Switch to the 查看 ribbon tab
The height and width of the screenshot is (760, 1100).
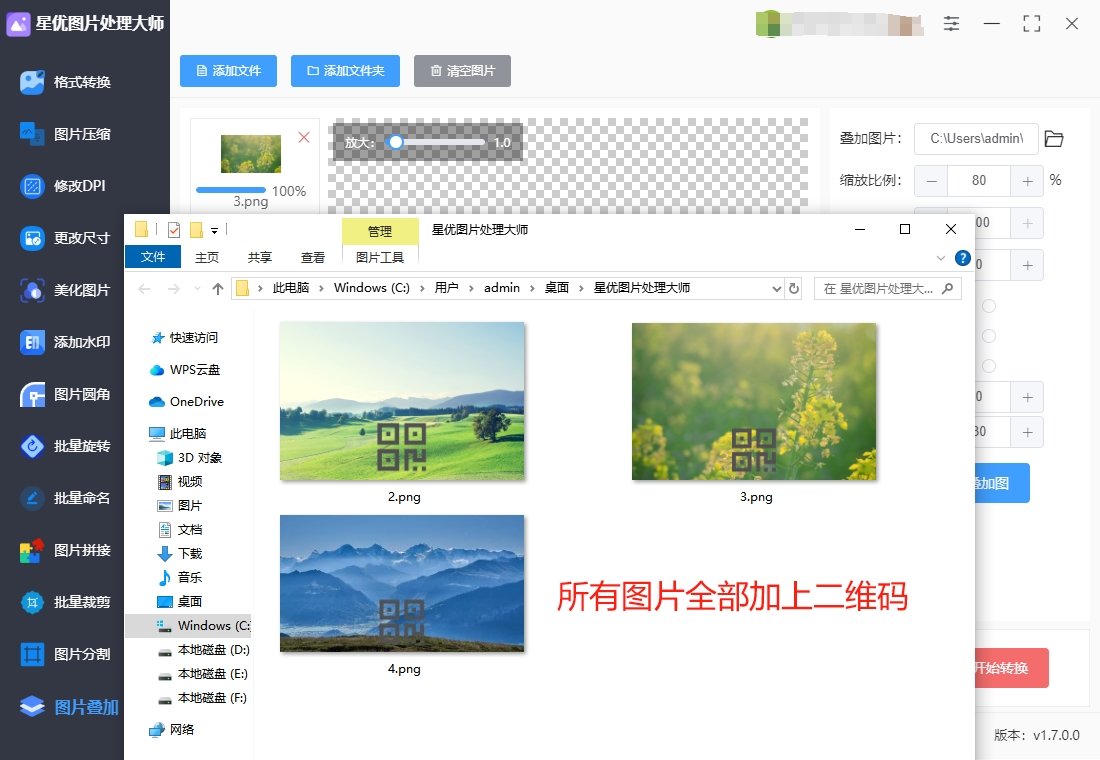[313, 258]
